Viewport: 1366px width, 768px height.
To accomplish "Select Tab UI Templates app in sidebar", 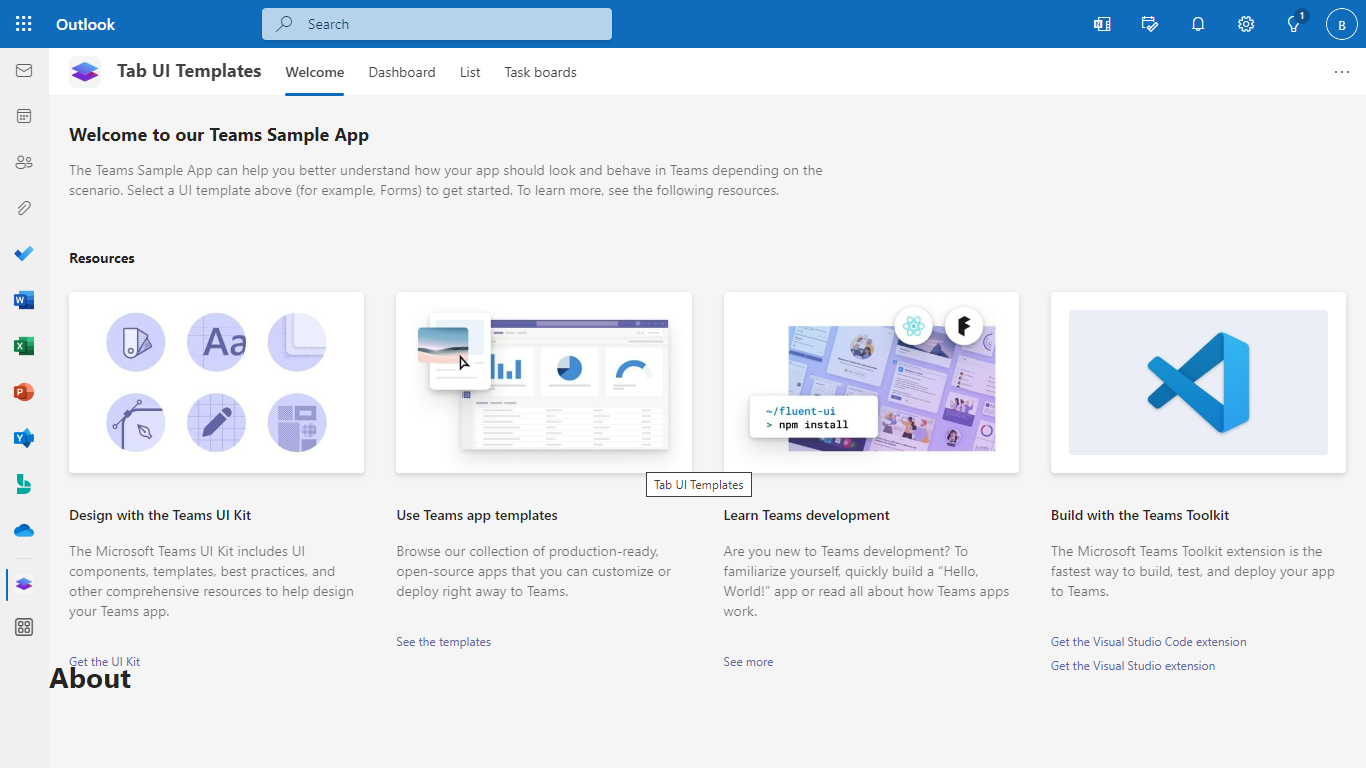I will click(24, 584).
